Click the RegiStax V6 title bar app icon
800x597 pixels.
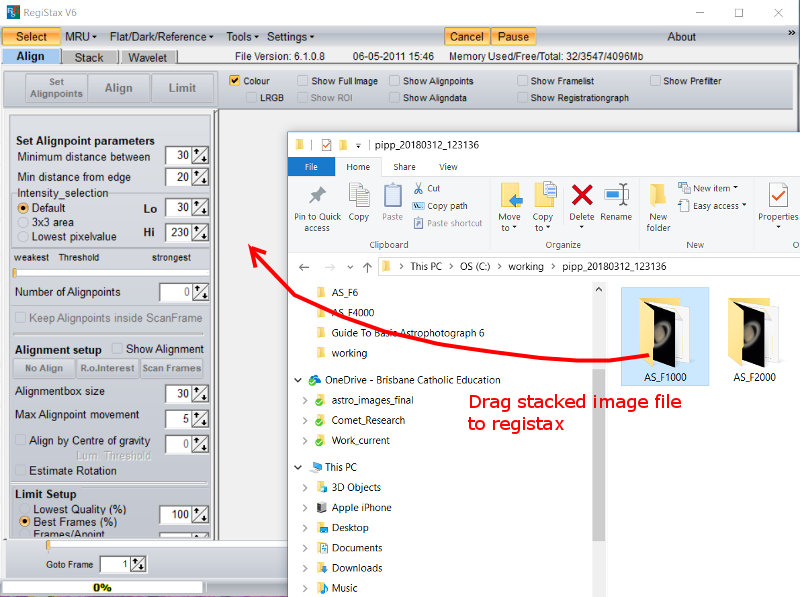click(x=13, y=12)
